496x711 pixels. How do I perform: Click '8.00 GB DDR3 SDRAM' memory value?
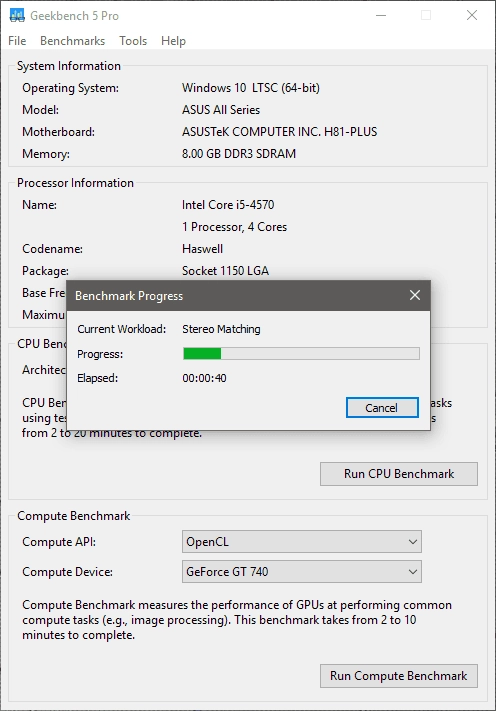point(239,154)
